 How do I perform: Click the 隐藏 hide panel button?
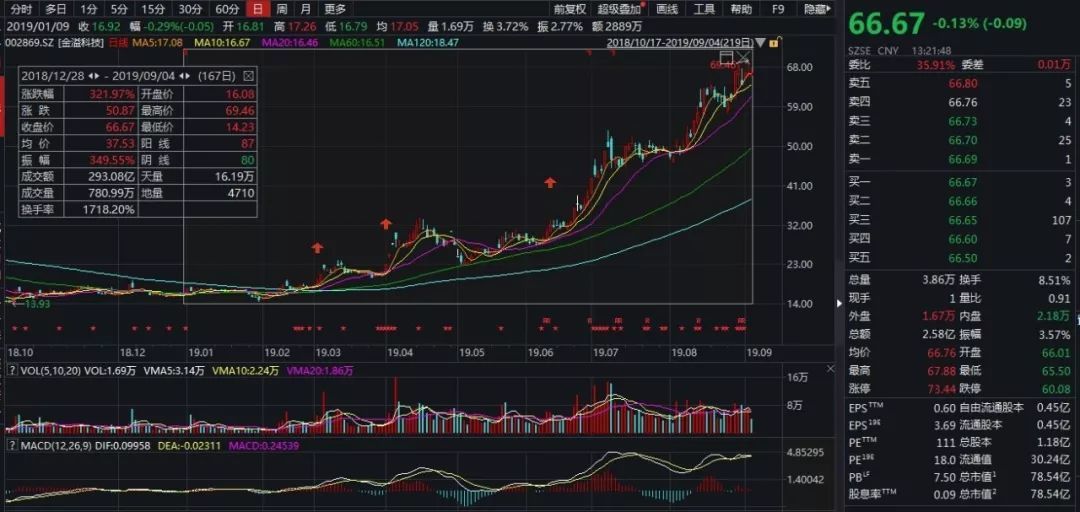tap(815, 9)
